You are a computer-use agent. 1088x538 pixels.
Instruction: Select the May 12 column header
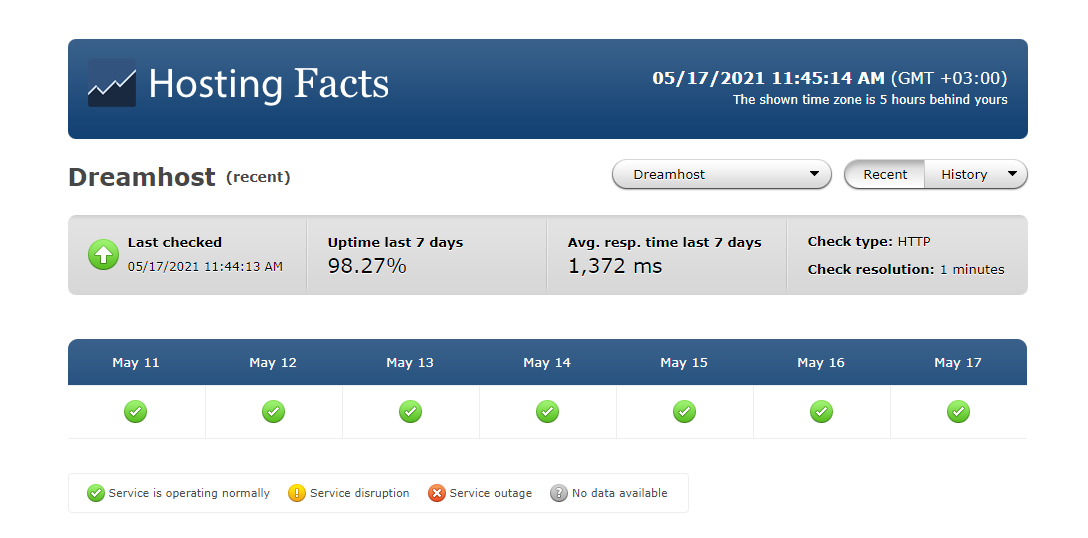point(273,362)
